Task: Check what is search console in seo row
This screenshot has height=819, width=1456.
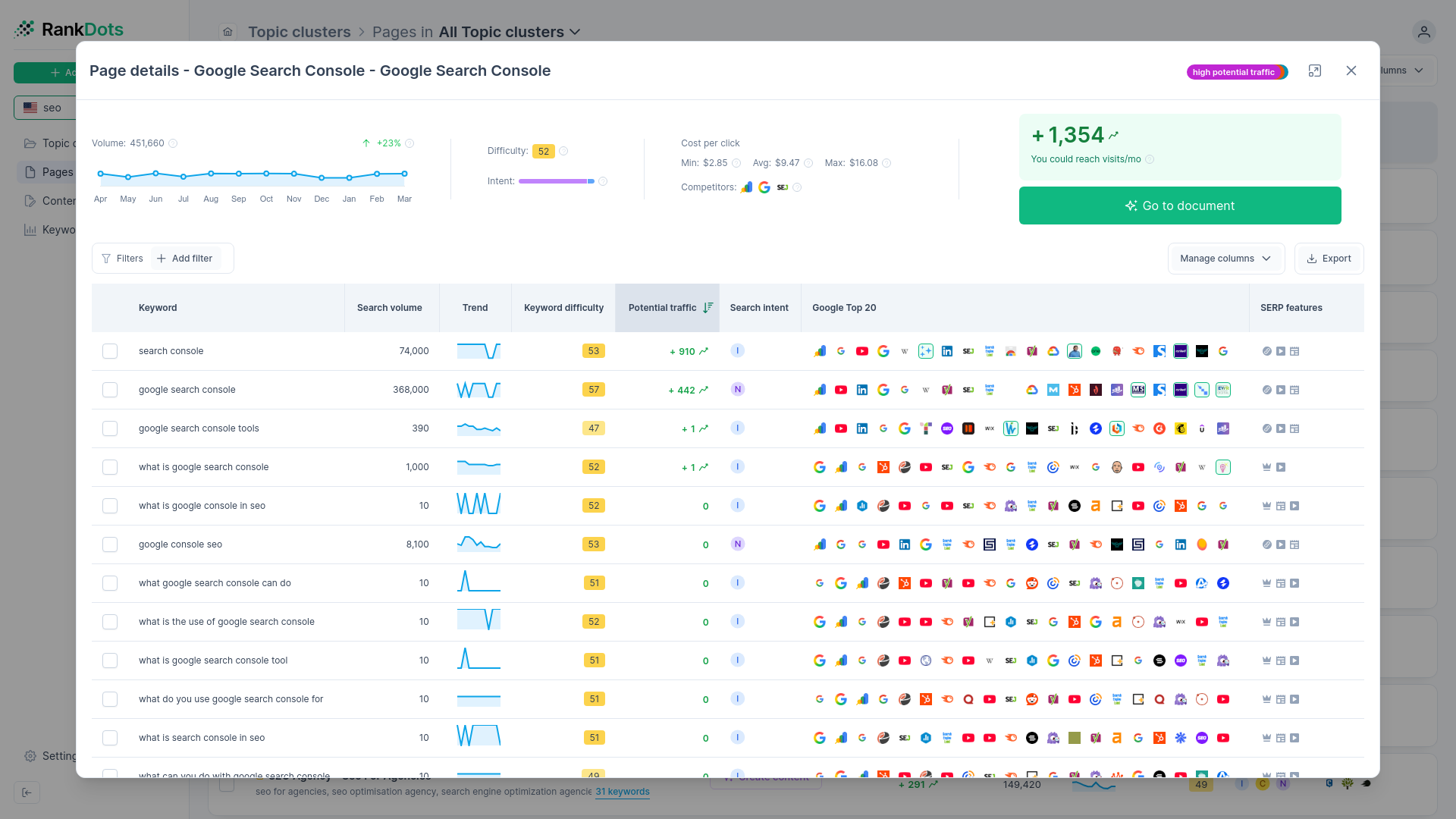Action: [x=110, y=738]
